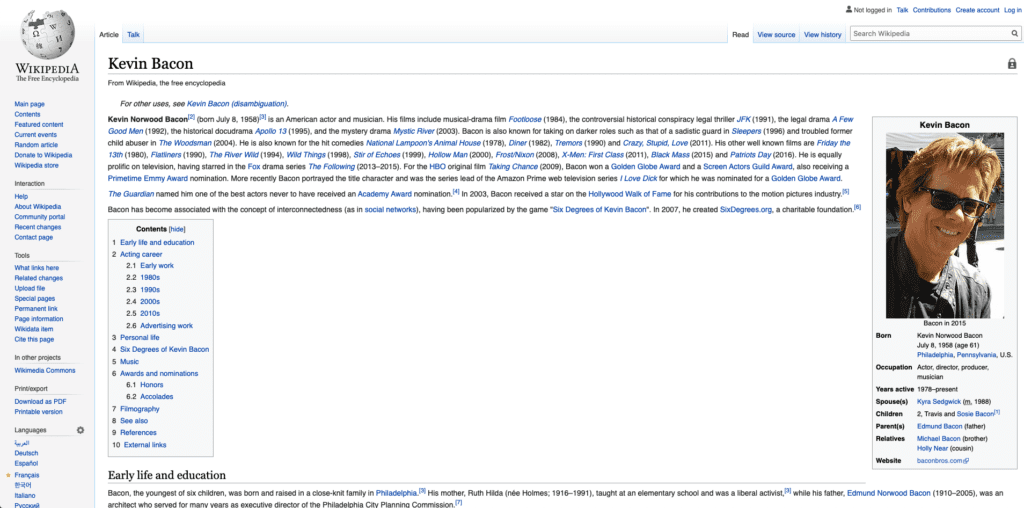1024x508 pixels.
Task: Click the search magnifier icon
Action: pos(1015,33)
